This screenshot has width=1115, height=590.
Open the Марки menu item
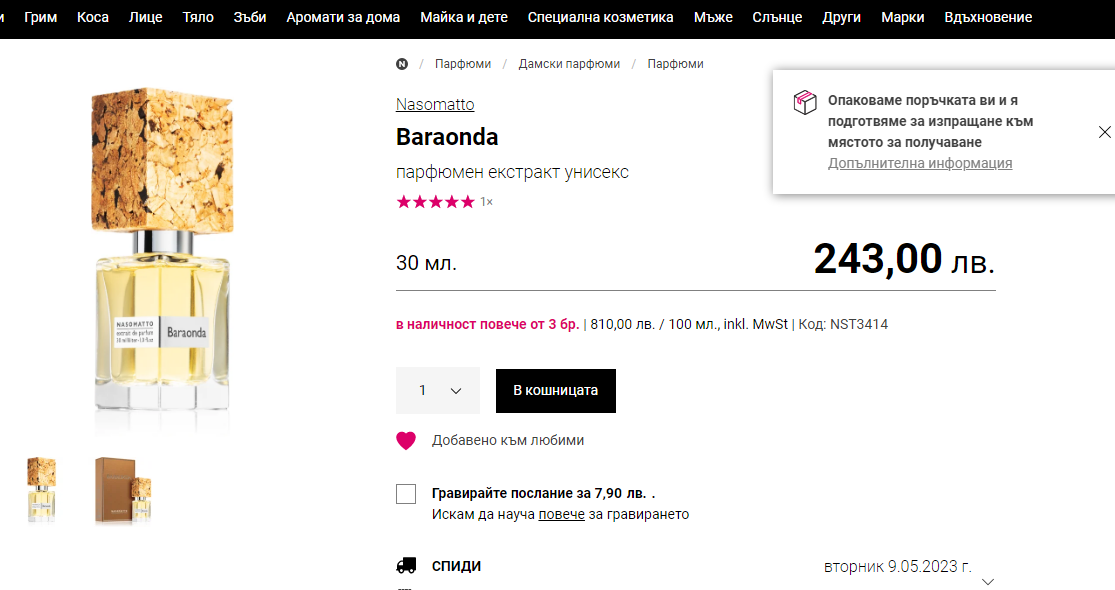903,17
